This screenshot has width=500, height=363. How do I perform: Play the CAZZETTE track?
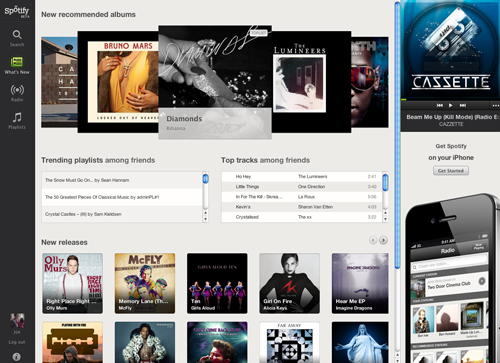[x=451, y=105]
